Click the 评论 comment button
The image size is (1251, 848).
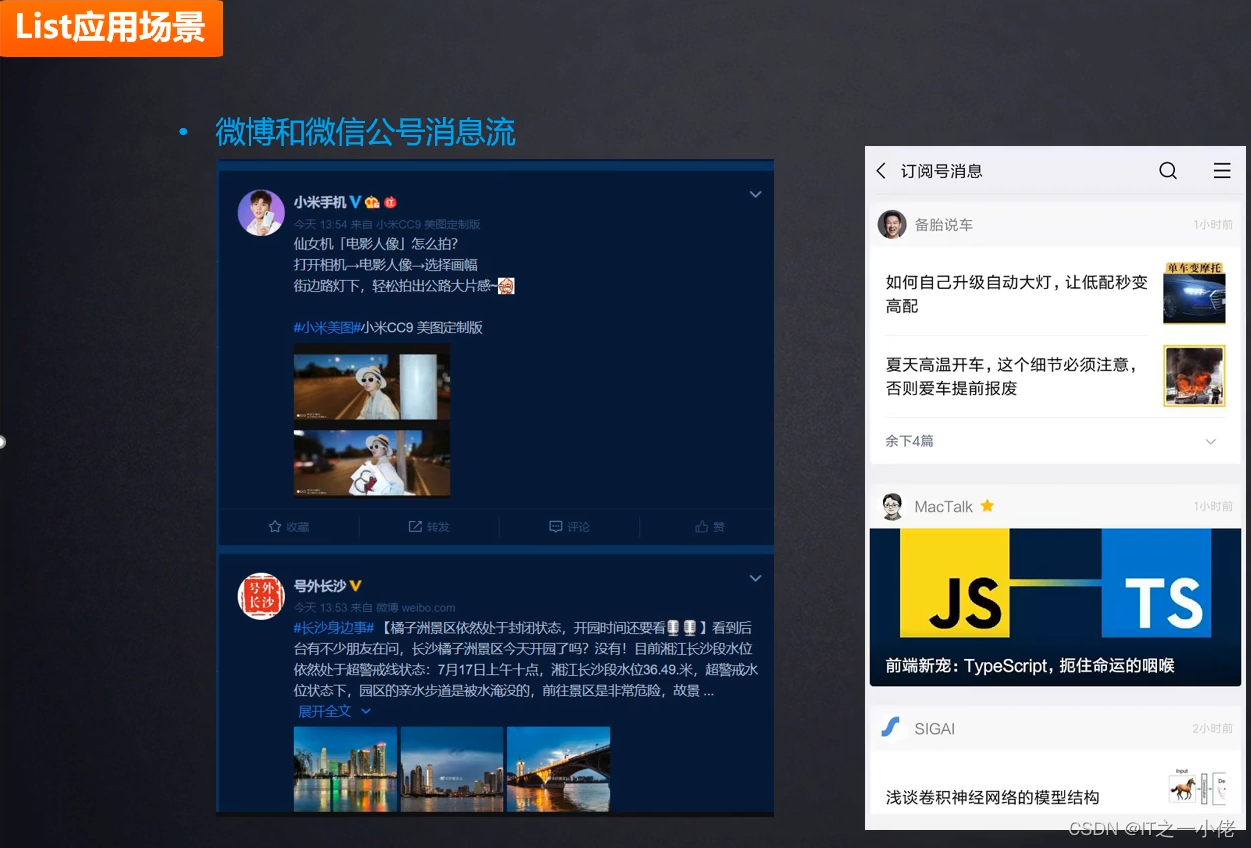569,527
